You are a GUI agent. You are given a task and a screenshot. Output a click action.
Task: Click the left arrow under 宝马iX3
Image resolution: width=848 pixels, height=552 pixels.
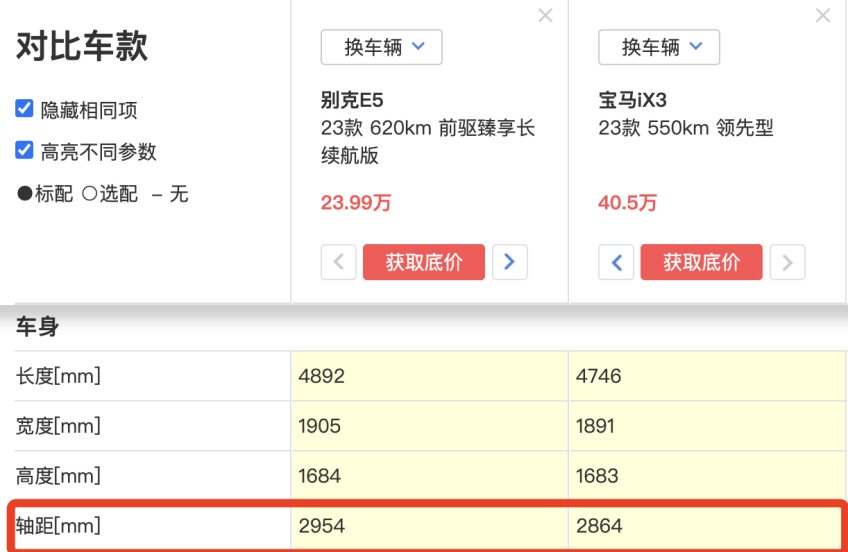click(616, 262)
